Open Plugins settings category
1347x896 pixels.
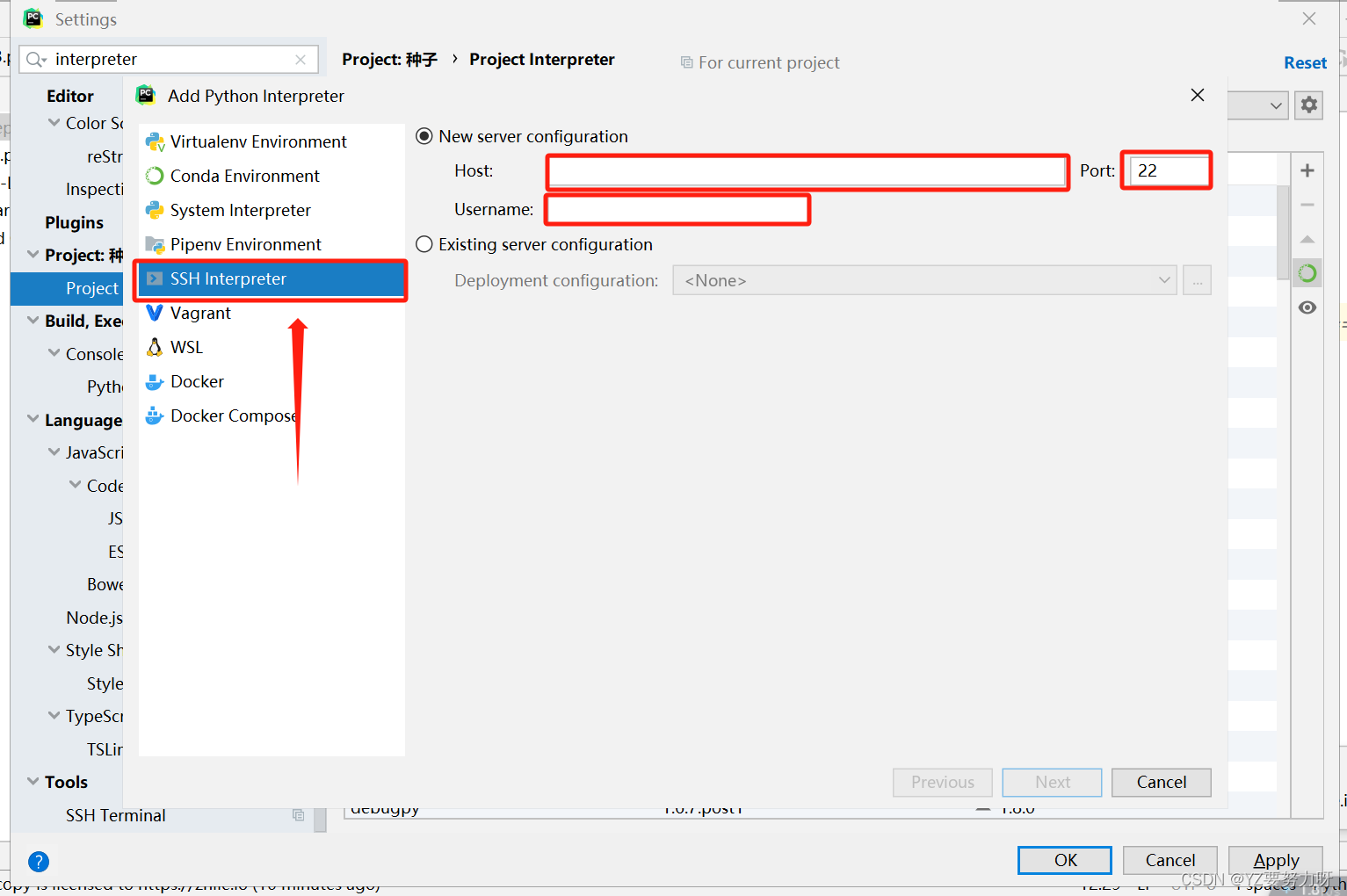coord(75,222)
